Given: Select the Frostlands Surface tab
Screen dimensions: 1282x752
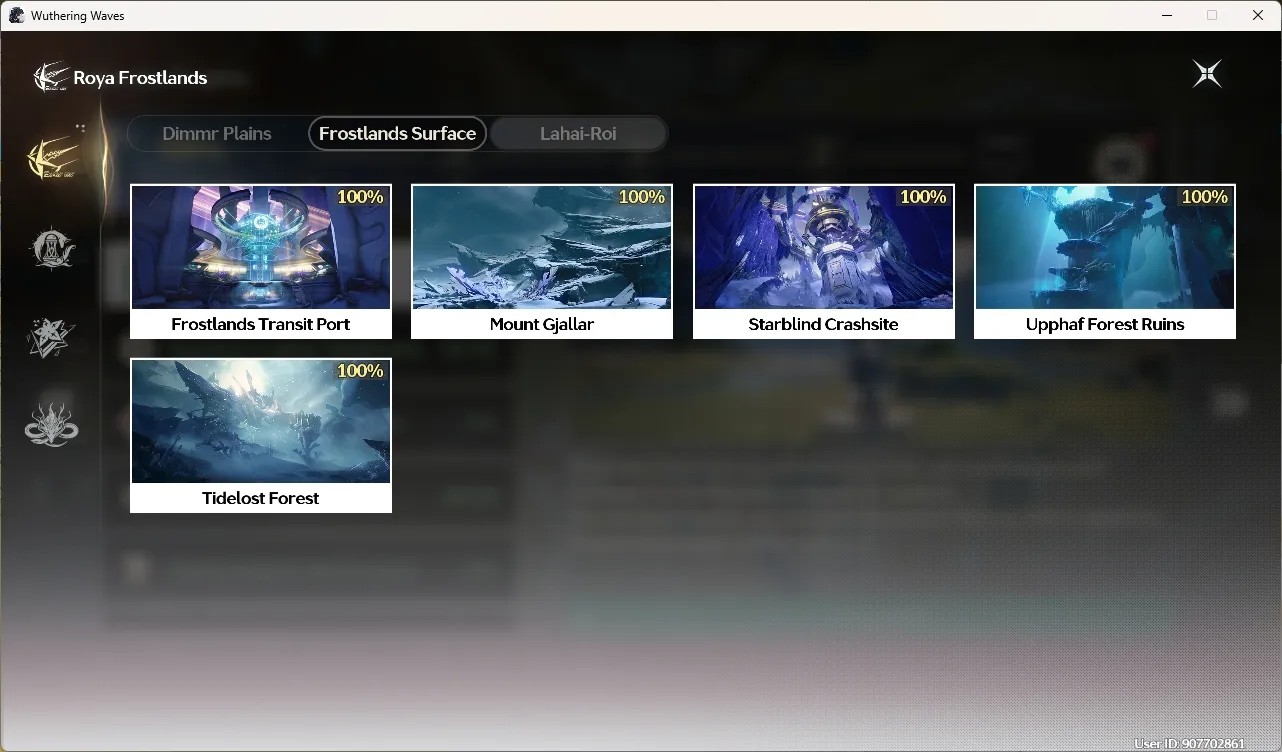Looking at the screenshot, I should point(397,133).
